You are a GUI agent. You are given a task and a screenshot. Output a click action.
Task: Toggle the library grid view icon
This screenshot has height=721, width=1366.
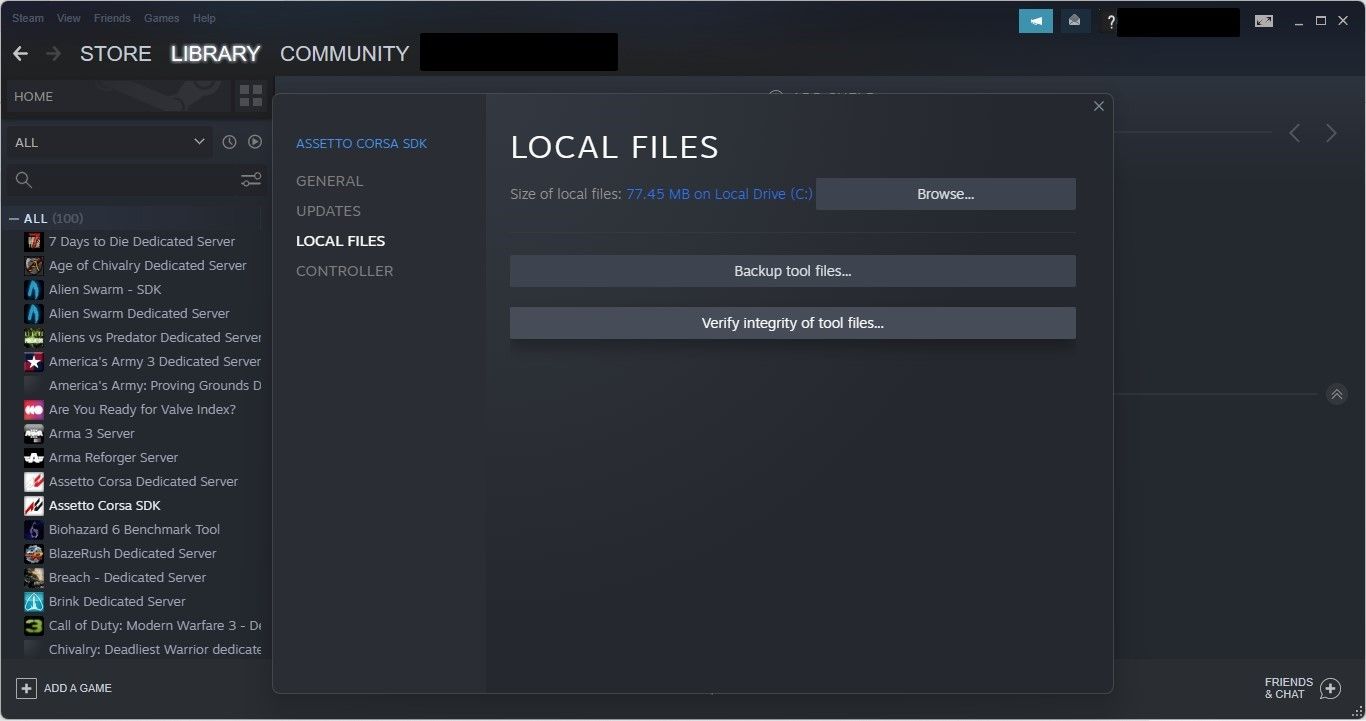(250, 97)
